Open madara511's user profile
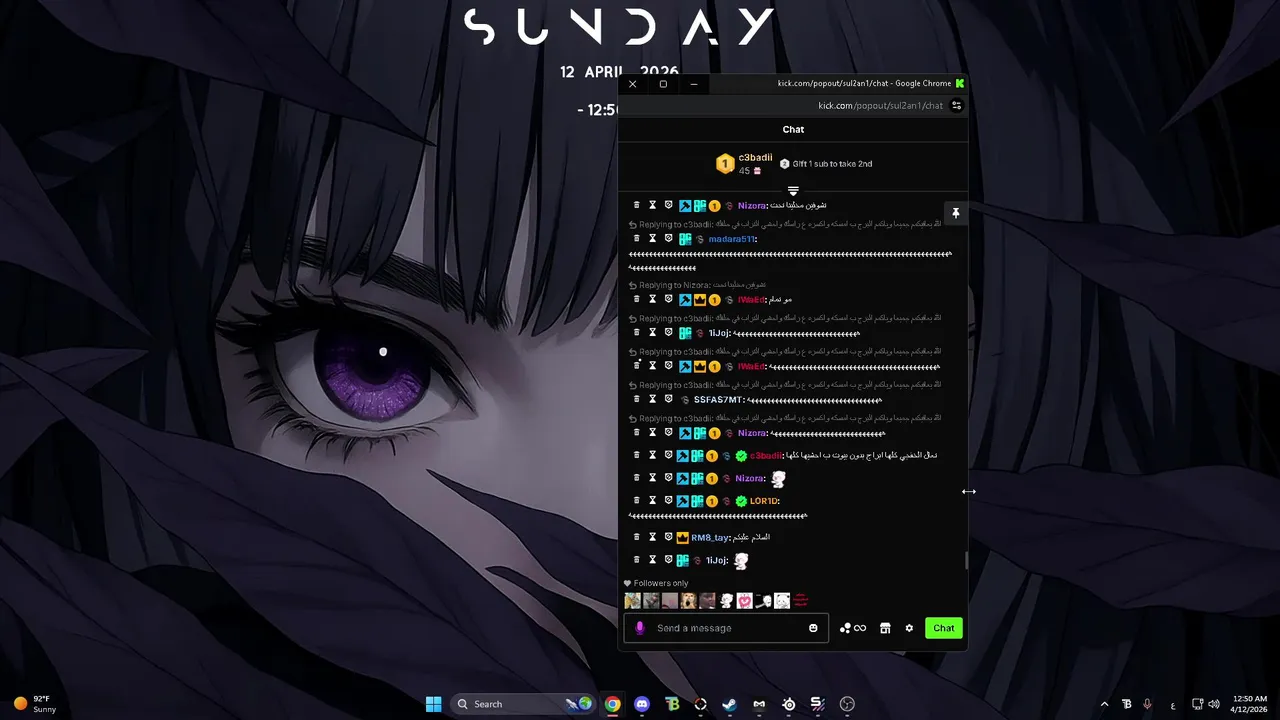 [732, 239]
